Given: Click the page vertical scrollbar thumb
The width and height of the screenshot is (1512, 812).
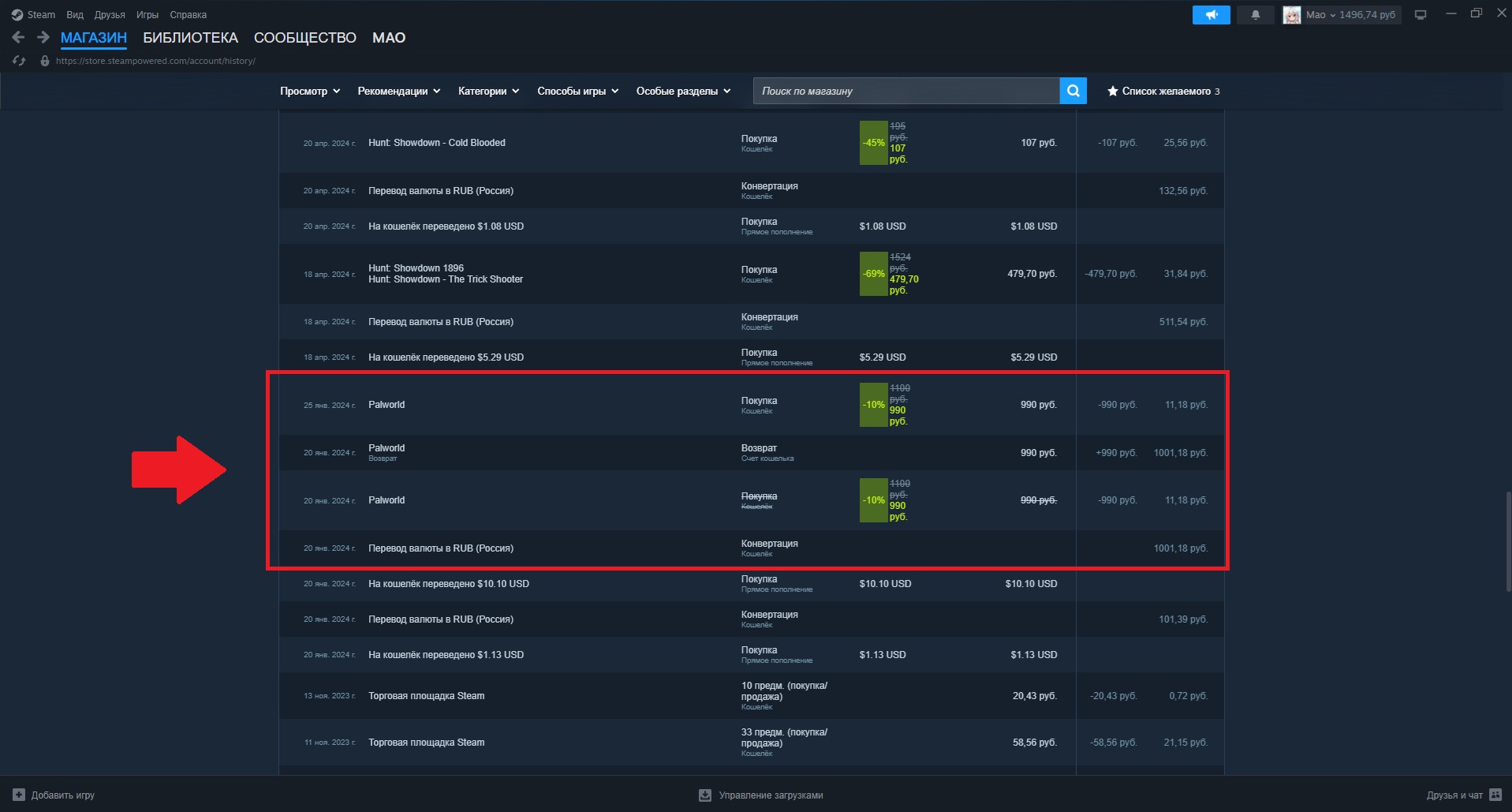Looking at the screenshot, I should pos(1508,541).
